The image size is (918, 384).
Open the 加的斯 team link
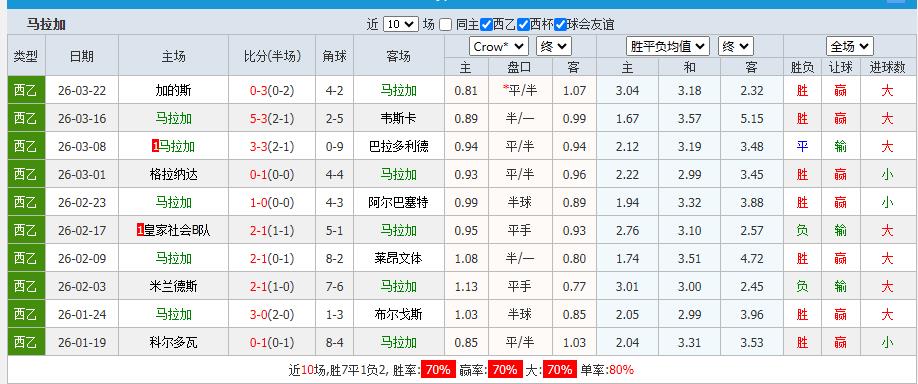click(x=173, y=91)
